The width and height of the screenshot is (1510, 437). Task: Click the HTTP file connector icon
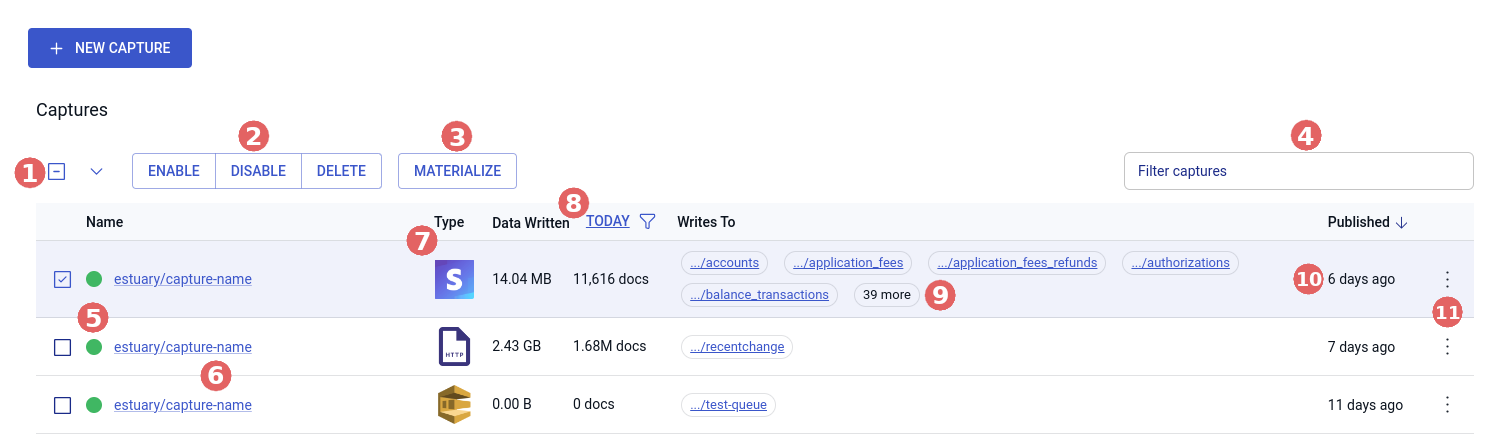(x=454, y=347)
